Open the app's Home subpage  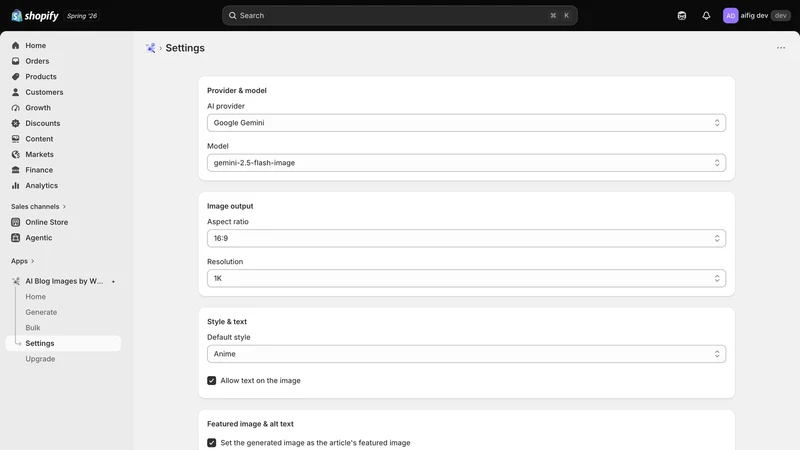click(x=36, y=297)
